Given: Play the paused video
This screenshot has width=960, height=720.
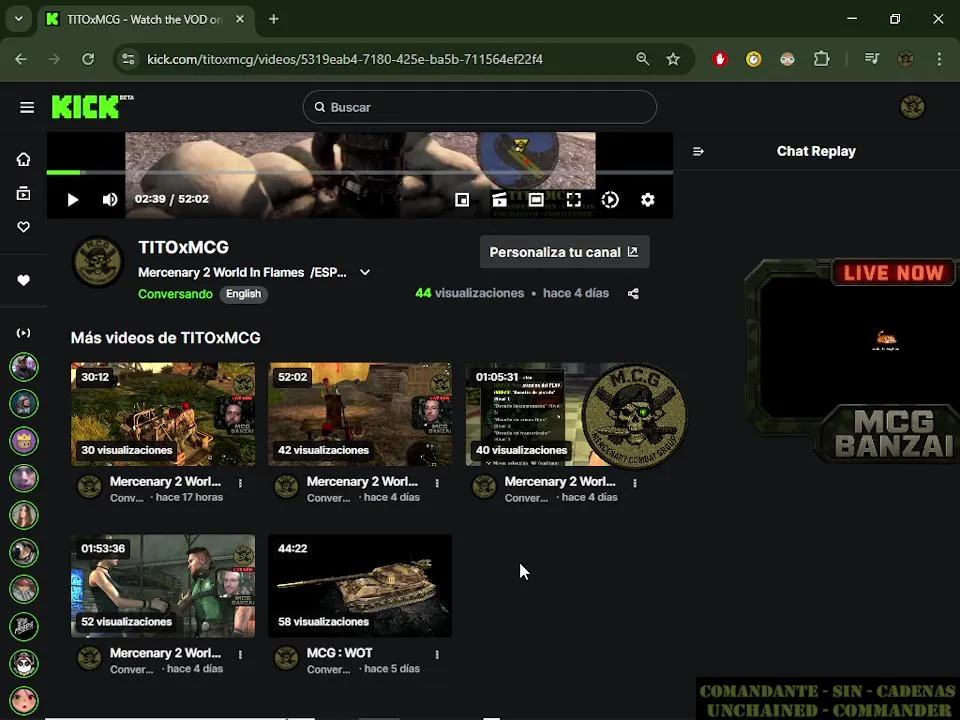Looking at the screenshot, I should click(x=73, y=200).
